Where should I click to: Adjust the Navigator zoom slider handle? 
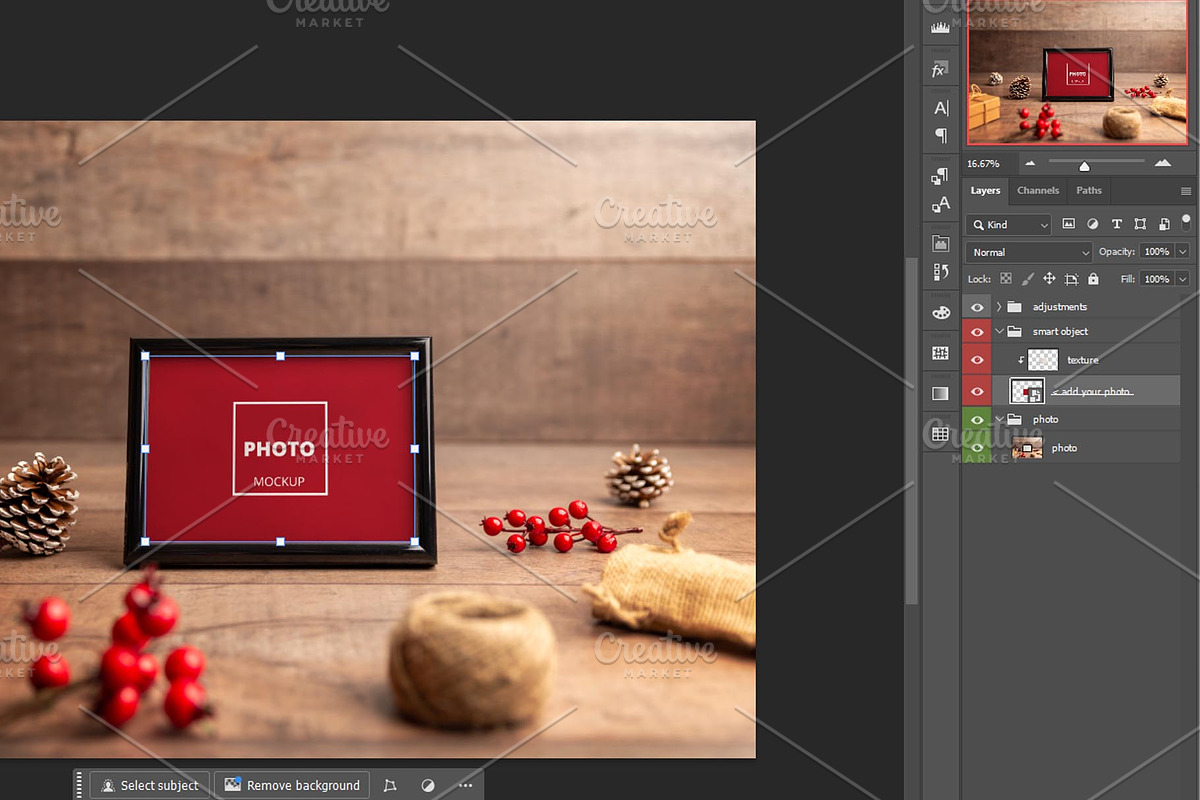pyautogui.click(x=1084, y=166)
